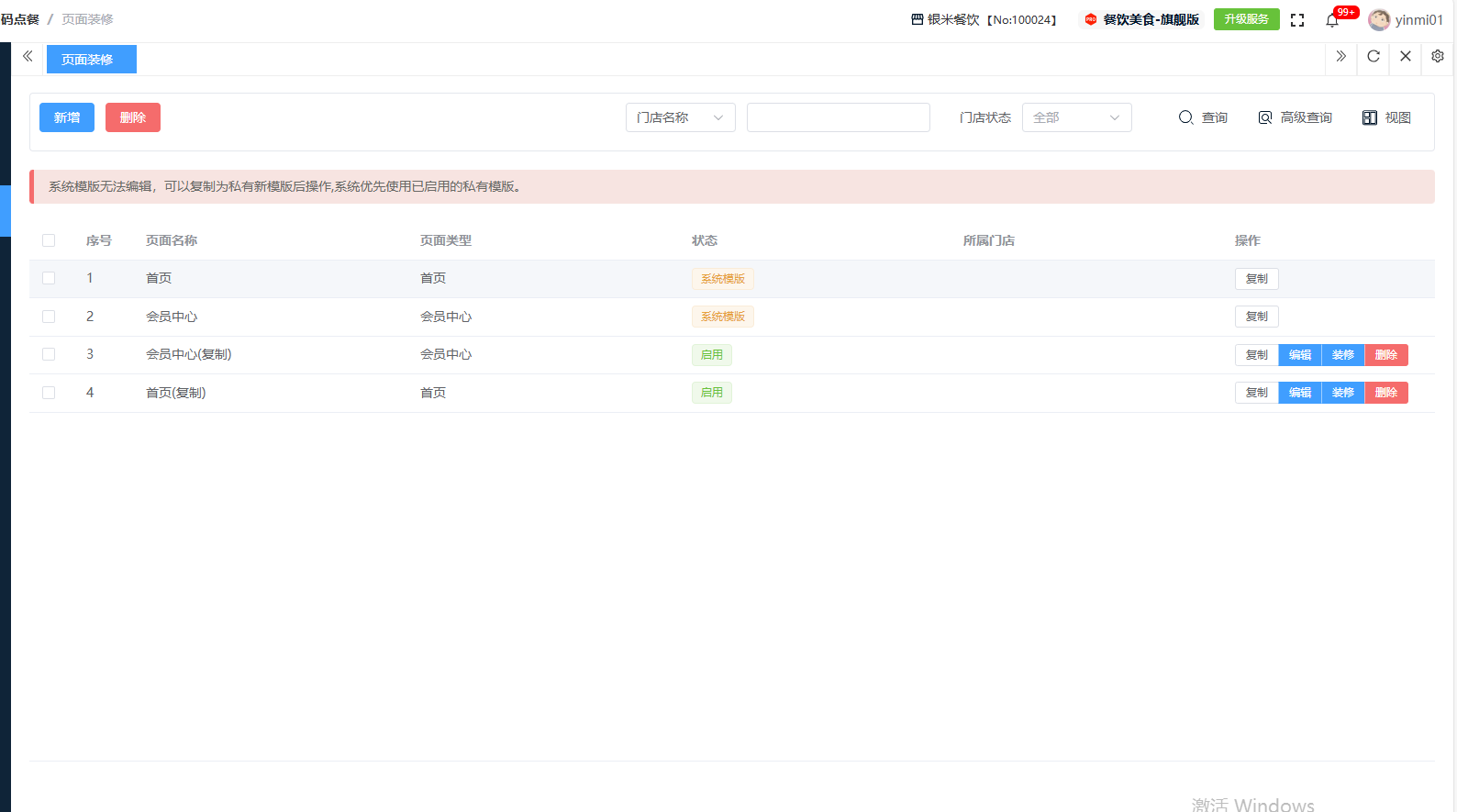This screenshot has width=1457, height=812.
Task: Collapse sidebar with double-left arrow icon
Action: pyautogui.click(x=28, y=57)
